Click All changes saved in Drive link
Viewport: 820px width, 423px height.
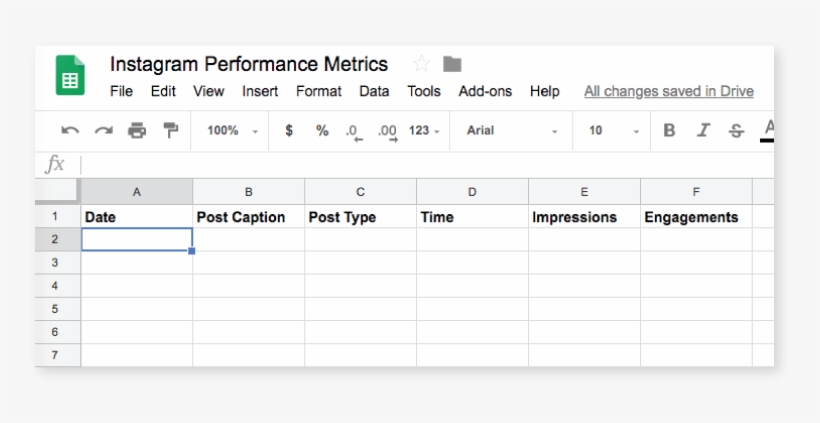click(x=669, y=91)
